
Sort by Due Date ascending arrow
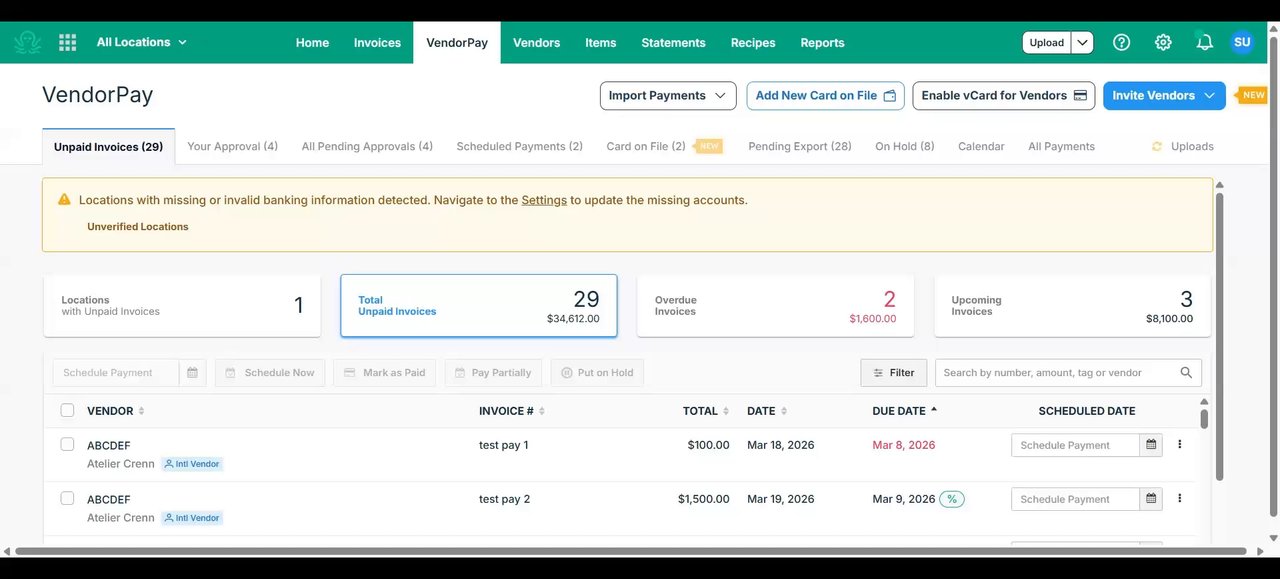click(934, 410)
